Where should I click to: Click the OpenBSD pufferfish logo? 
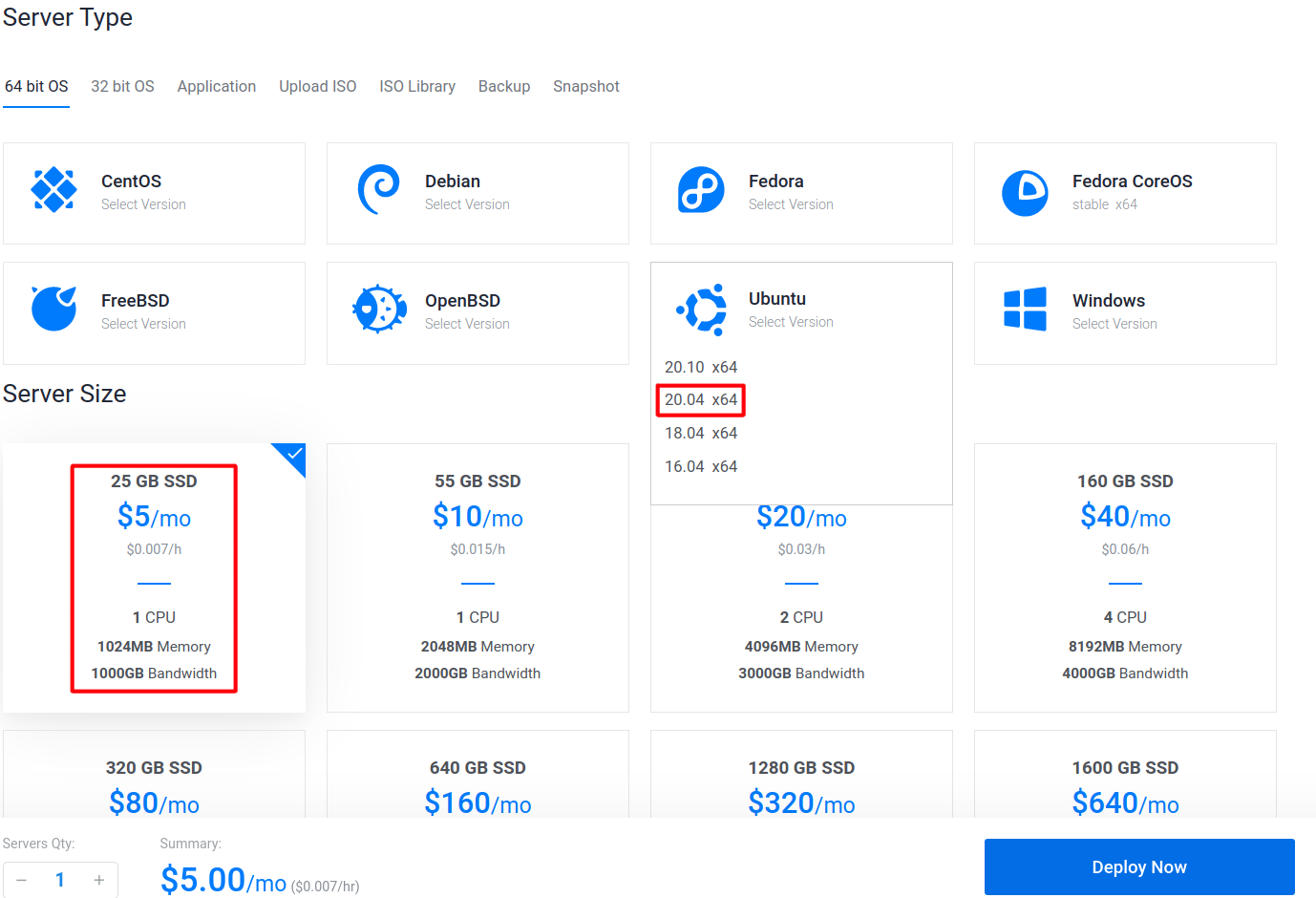click(x=379, y=310)
